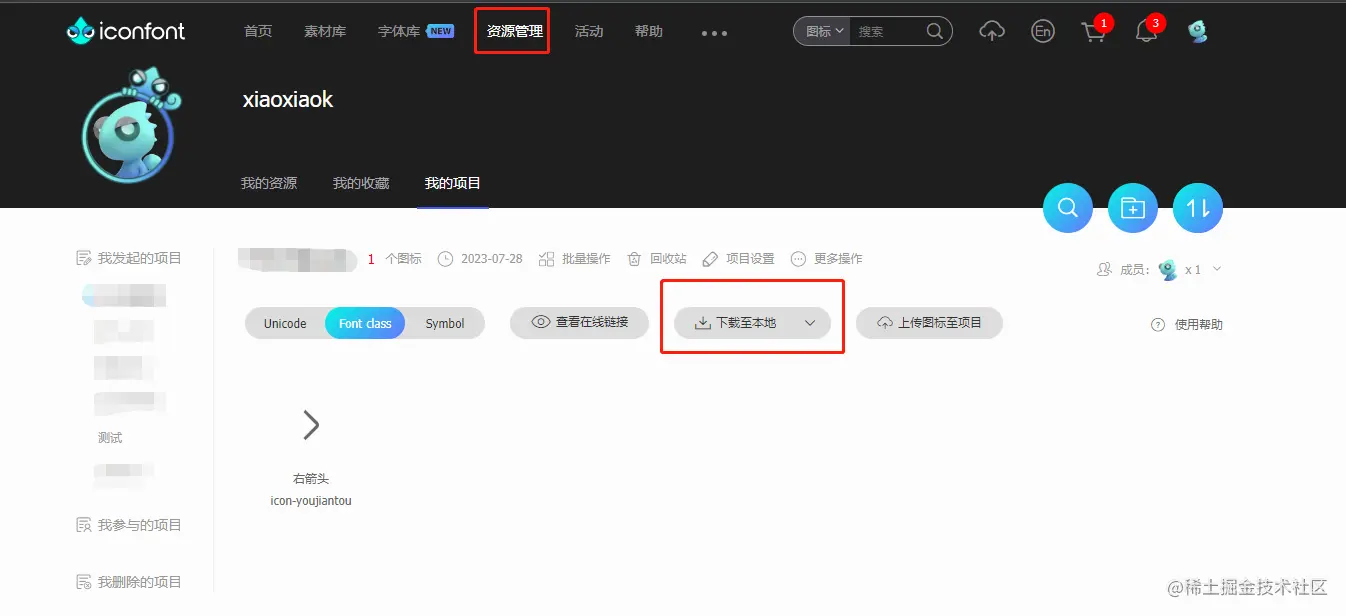1346x616 pixels.
Task: Open the 素材库 menu item
Action: 325,31
